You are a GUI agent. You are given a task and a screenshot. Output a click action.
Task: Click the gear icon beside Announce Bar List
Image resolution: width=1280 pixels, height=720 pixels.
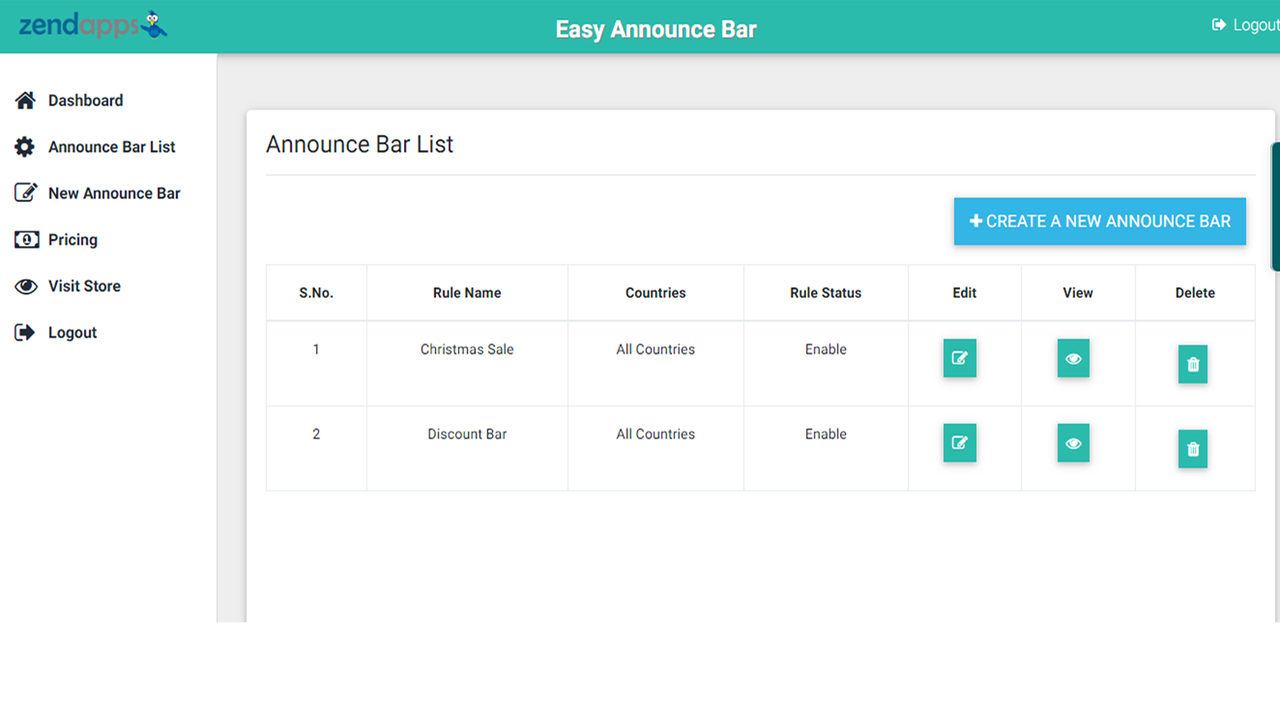(x=25, y=146)
